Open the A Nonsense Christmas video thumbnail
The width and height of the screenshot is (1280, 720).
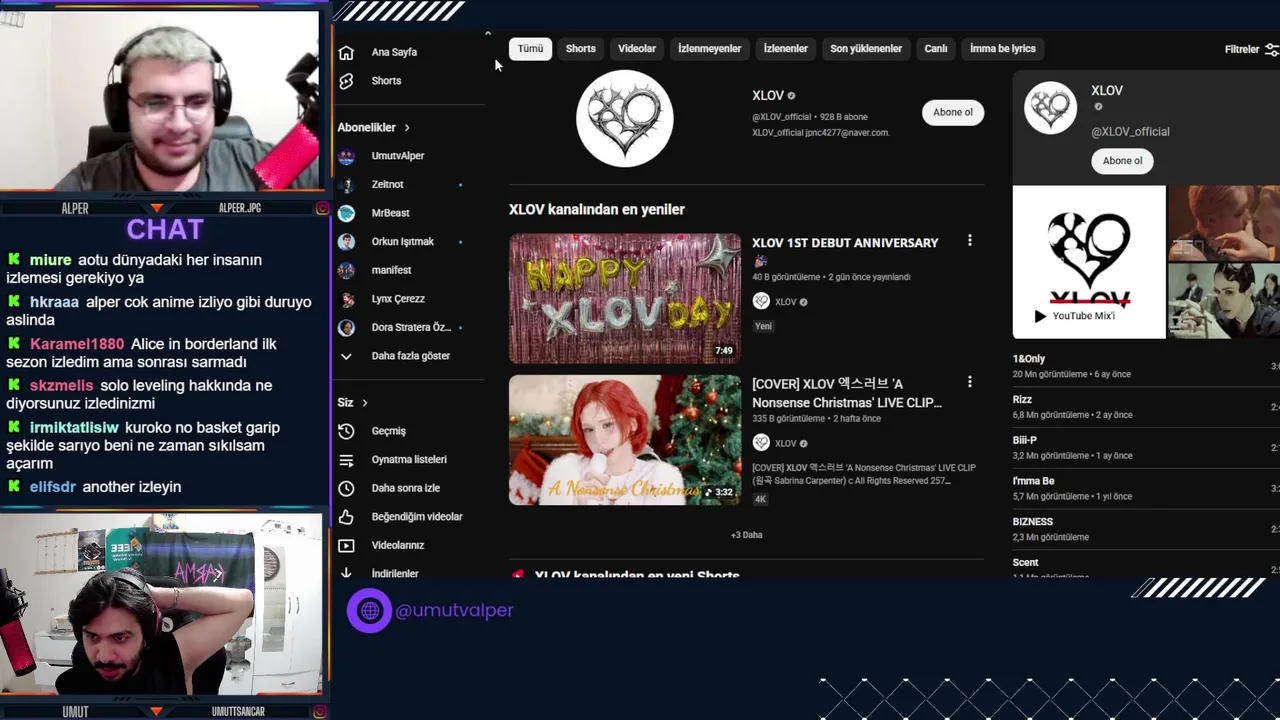[x=625, y=440]
